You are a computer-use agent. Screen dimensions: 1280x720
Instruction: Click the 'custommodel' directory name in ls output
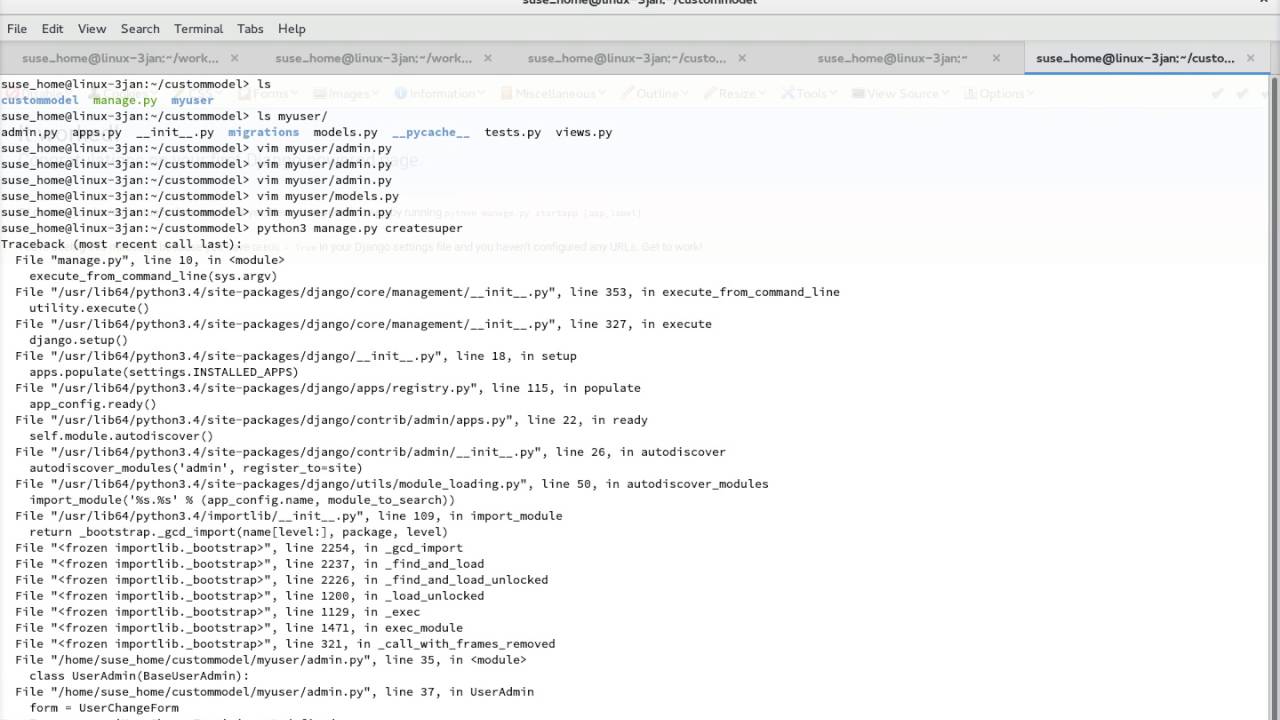point(40,100)
